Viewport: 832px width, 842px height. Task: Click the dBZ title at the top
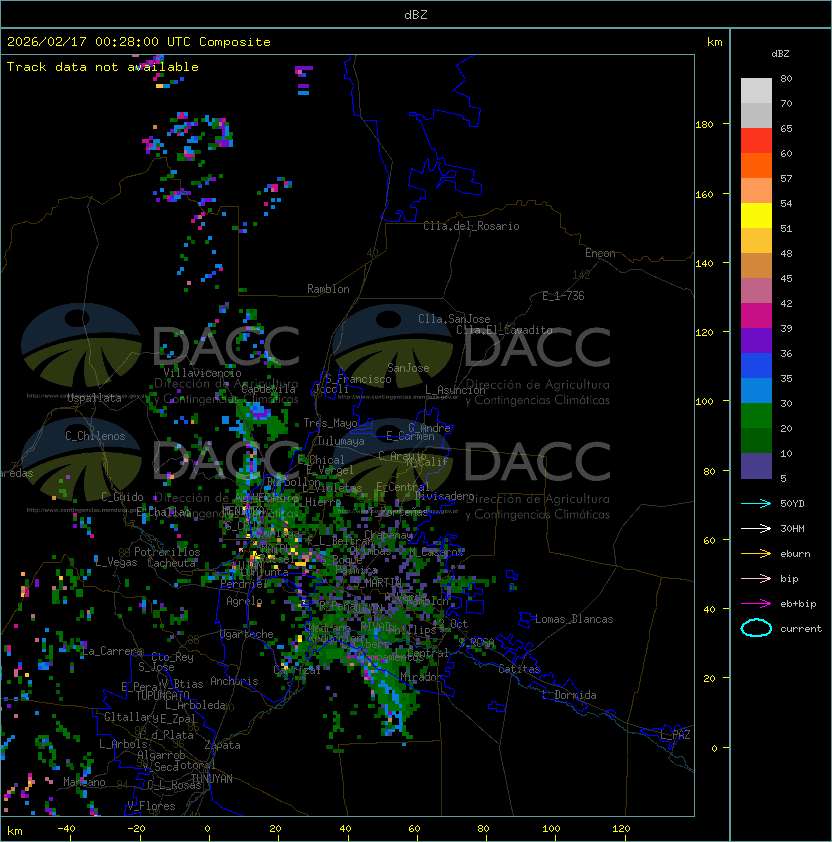click(416, 14)
